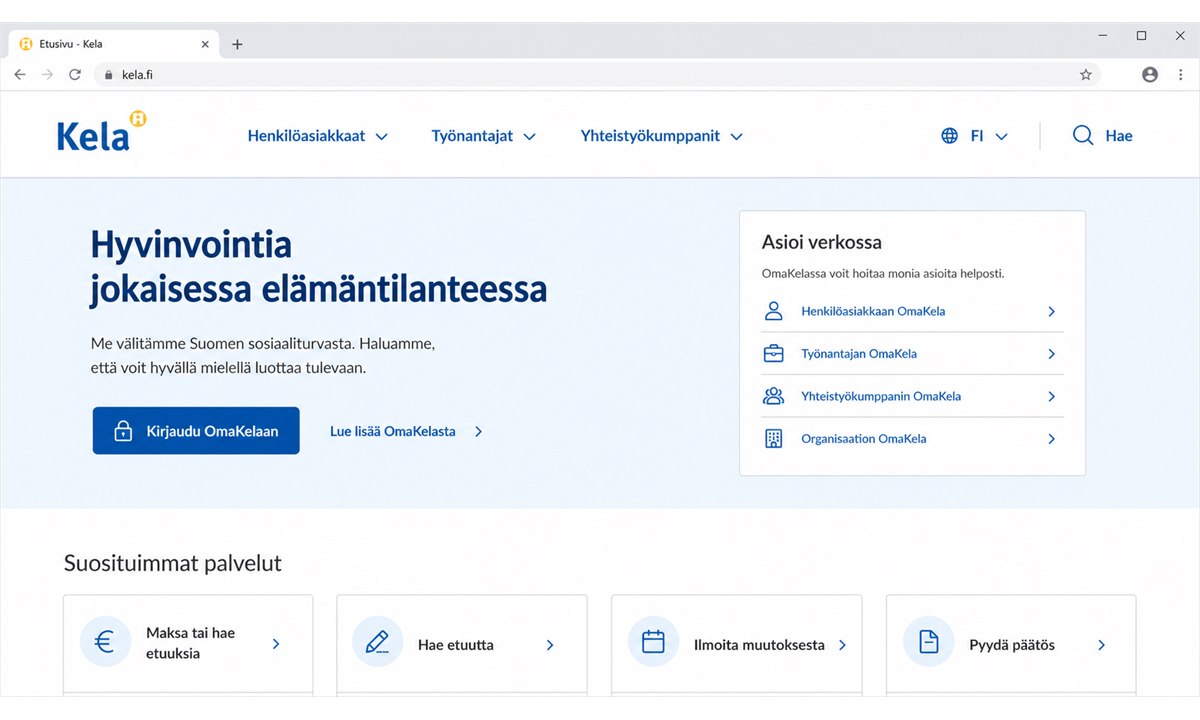Viewport: 1200px width, 720px height.
Task: Open the browser profile avatar icon
Action: 1150,75
